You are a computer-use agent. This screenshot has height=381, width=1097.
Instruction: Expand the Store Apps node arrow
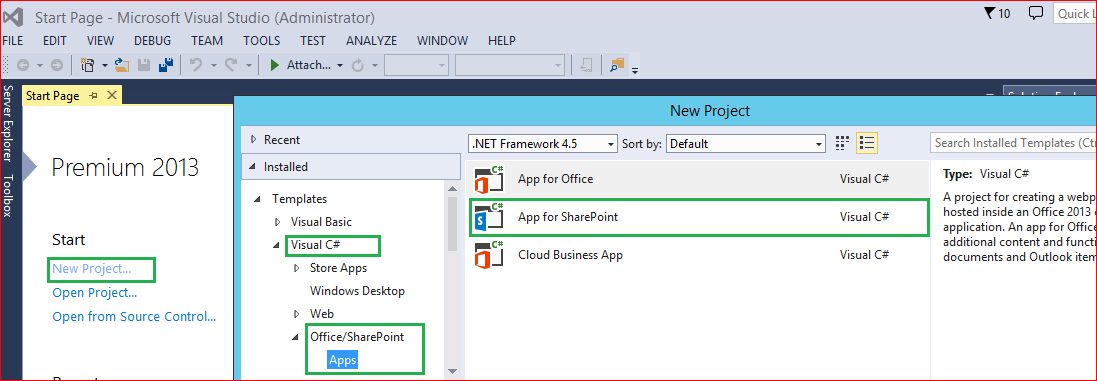click(x=297, y=268)
